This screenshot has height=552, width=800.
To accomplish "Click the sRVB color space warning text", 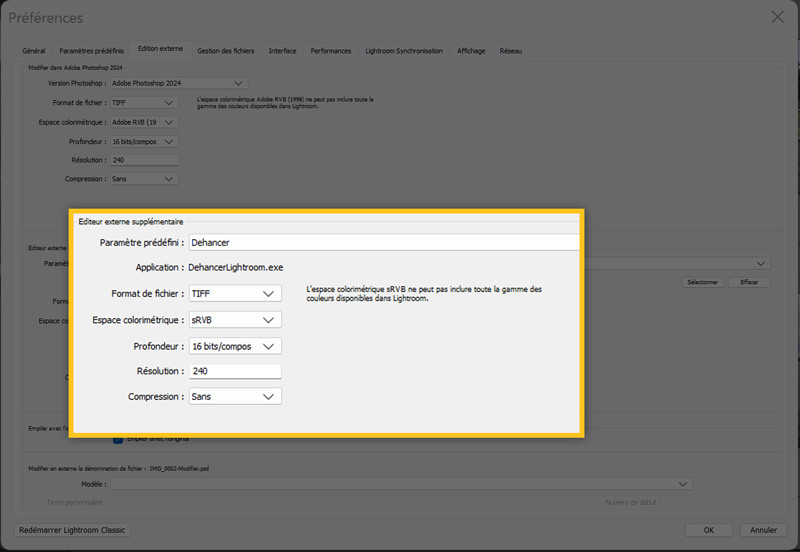I will tap(424, 293).
